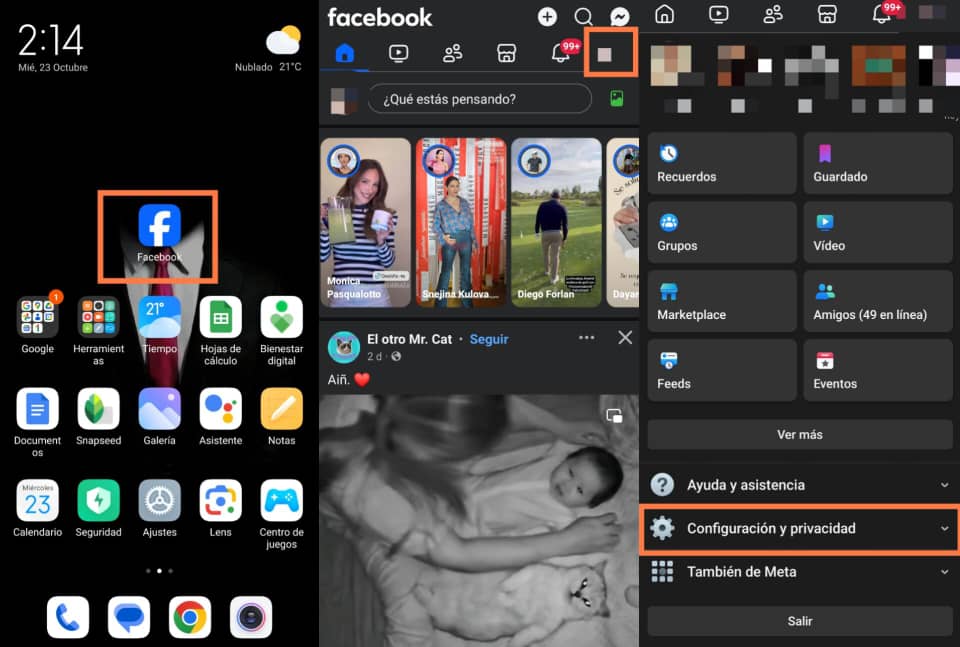Open Video icon in menu screen header
The height and width of the screenshot is (647, 960).
click(718, 13)
